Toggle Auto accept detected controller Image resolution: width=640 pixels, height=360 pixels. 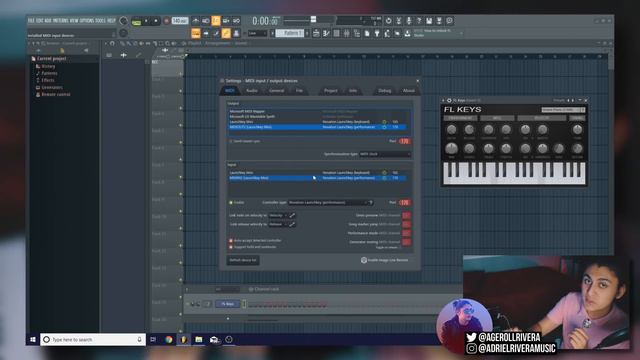coord(231,241)
